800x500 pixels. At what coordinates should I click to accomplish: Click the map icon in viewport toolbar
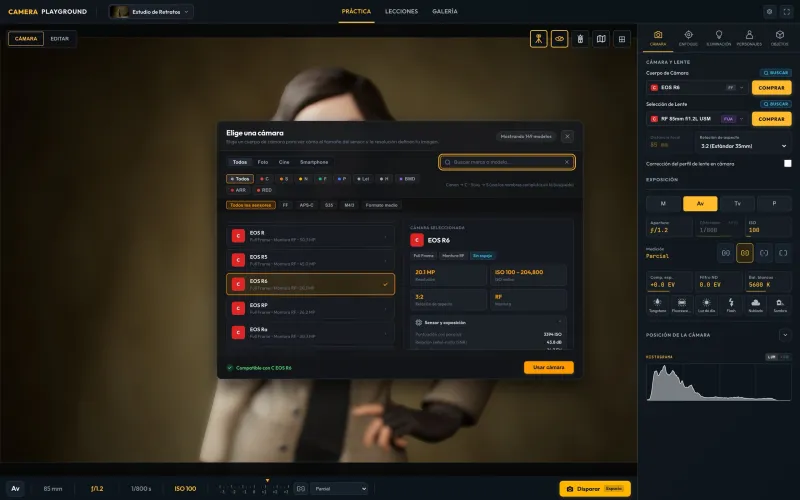pyautogui.click(x=601, y=39)
